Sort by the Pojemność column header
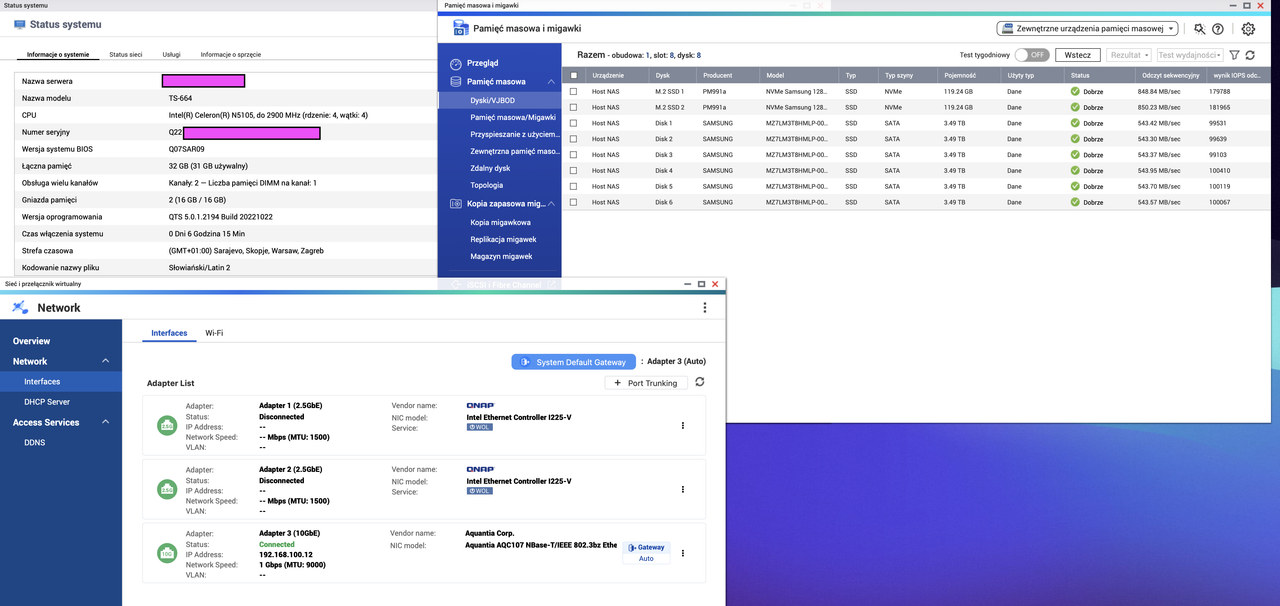 tap(961, 75)
